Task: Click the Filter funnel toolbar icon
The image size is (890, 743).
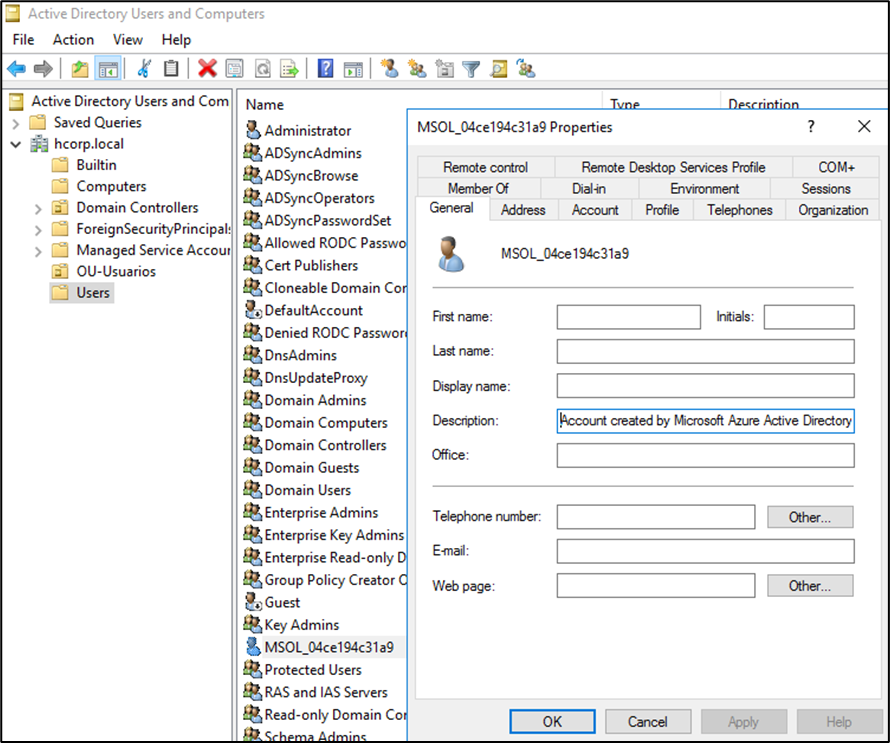Action: (471, 69)
